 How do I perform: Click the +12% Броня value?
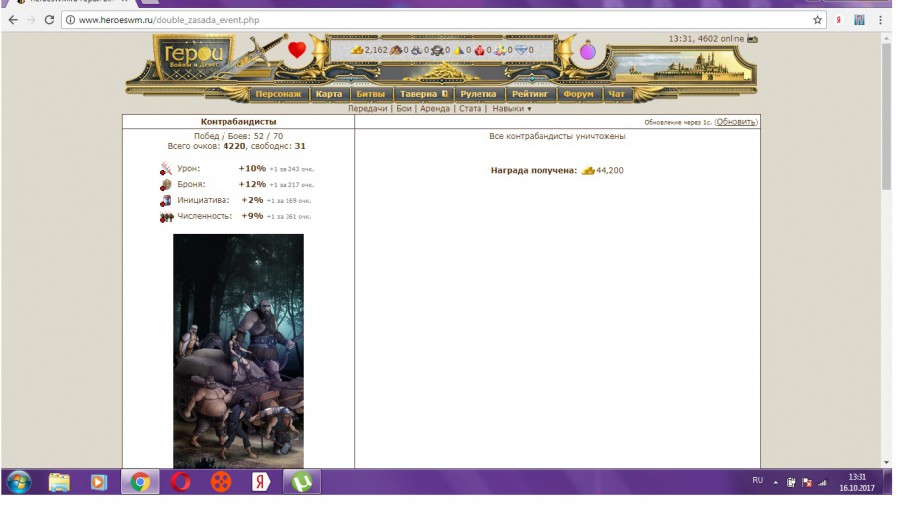tap(252, 185)
